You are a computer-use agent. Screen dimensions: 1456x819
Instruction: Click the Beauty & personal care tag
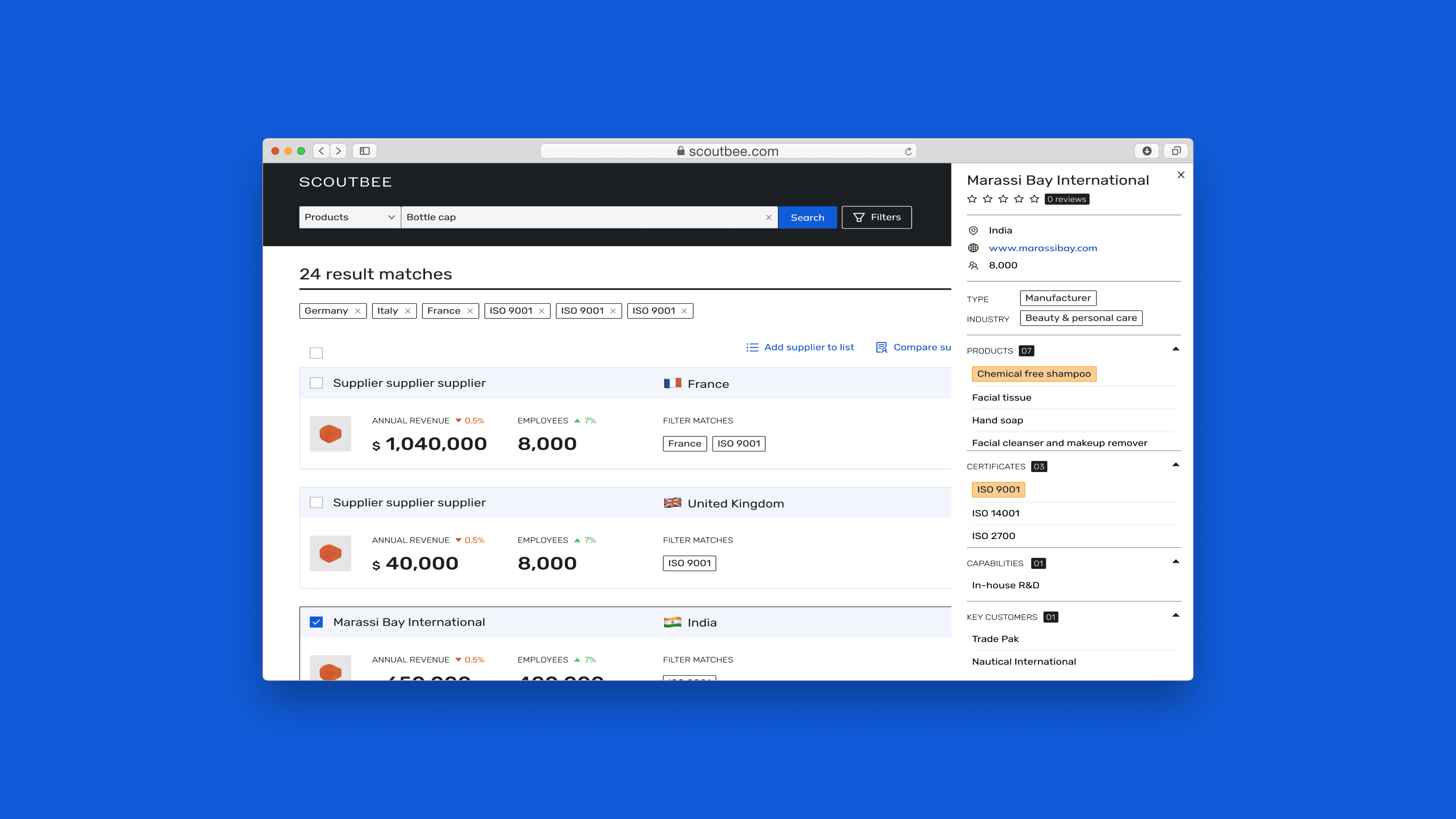1081,318
